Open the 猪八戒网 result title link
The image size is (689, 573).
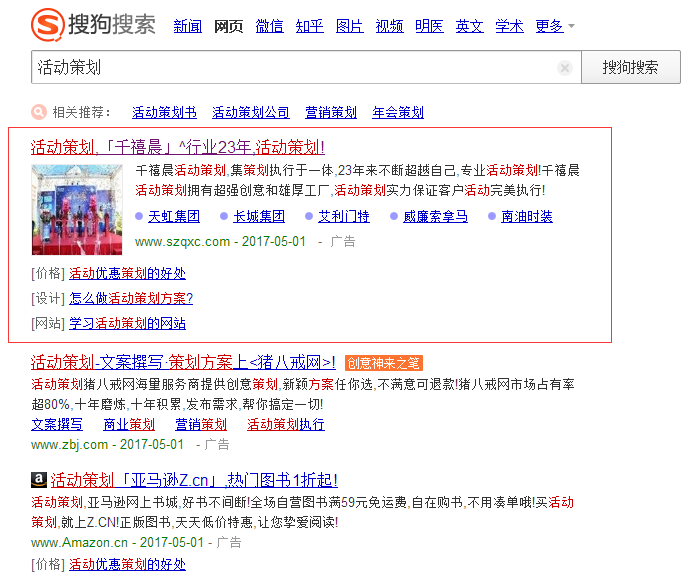[182, 362]
